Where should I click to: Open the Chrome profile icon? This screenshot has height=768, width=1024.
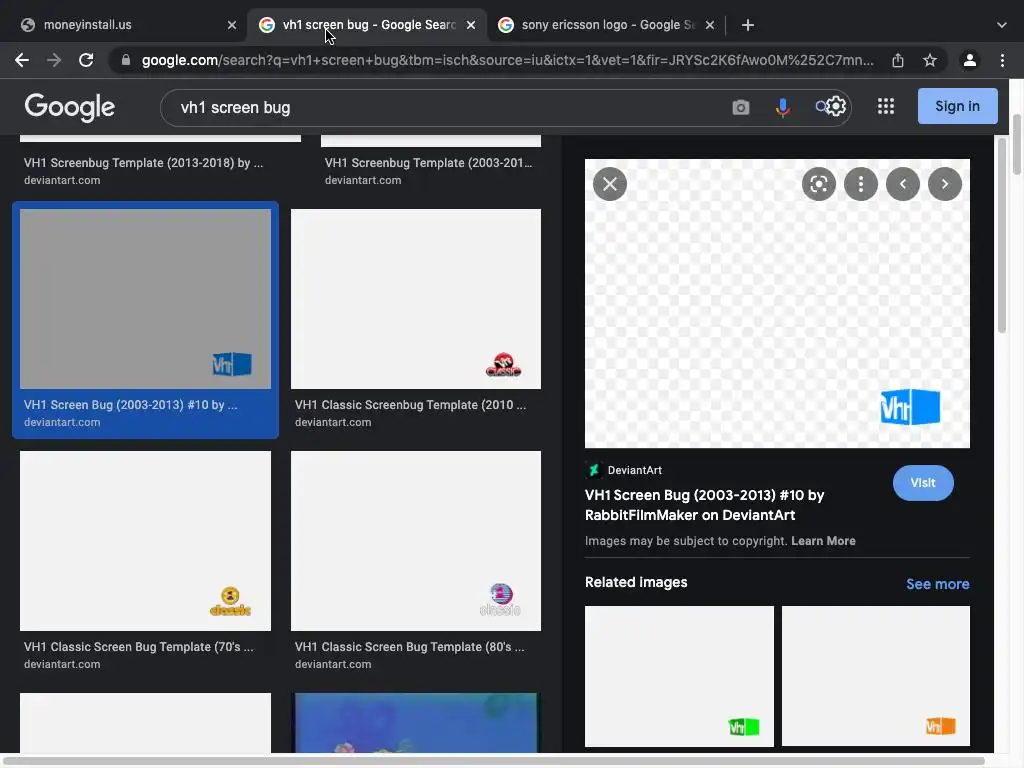coord(970,60)
